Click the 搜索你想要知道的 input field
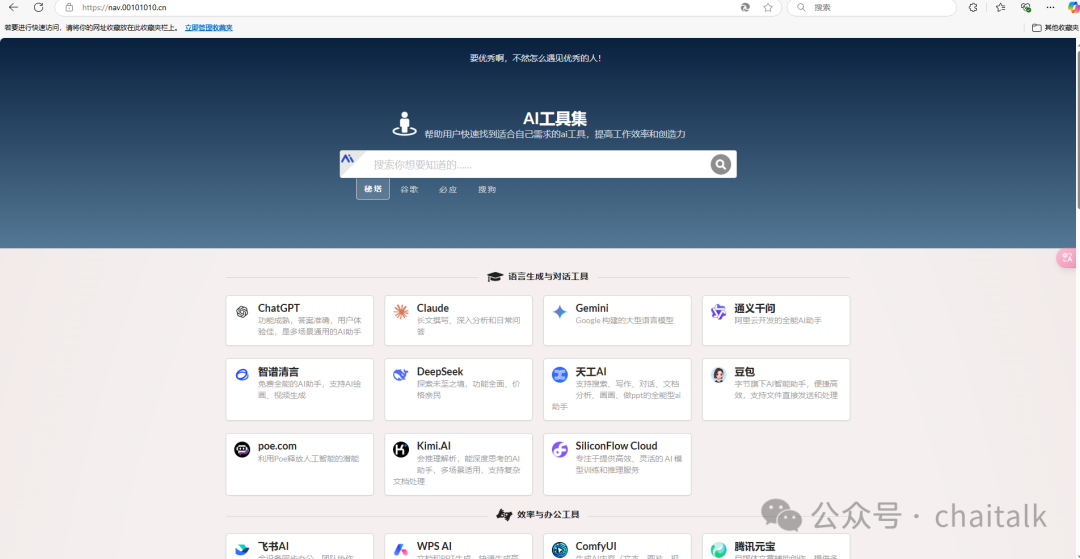Viewport: 1080px width, 559px height. [x=537, y=165]
